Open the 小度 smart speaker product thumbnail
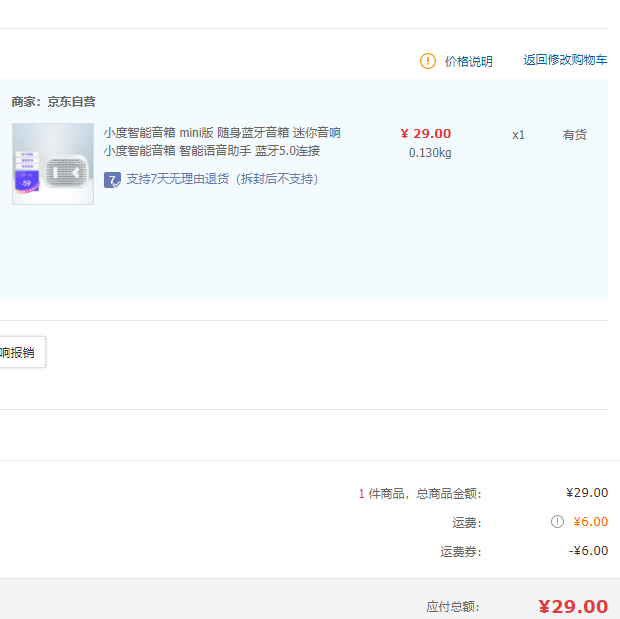 point(53,164)
